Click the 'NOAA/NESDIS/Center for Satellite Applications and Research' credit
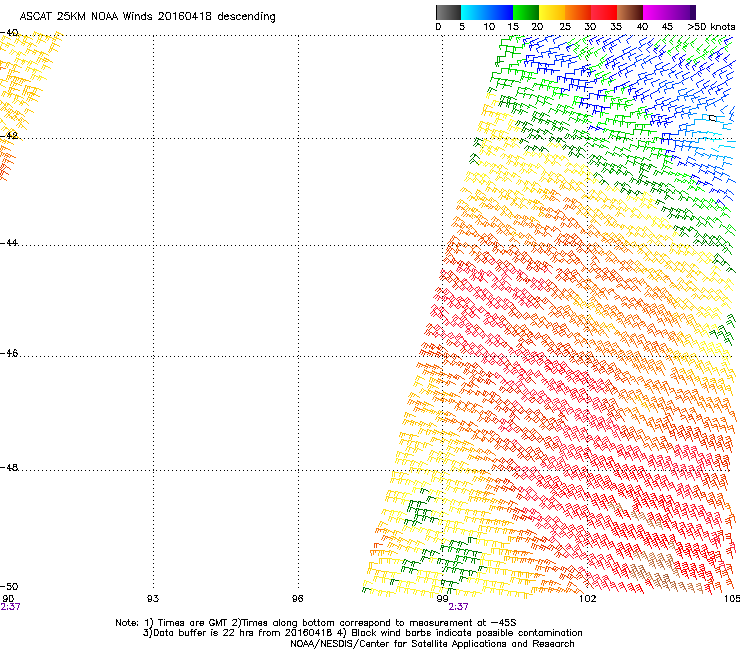 pos(432,644)
